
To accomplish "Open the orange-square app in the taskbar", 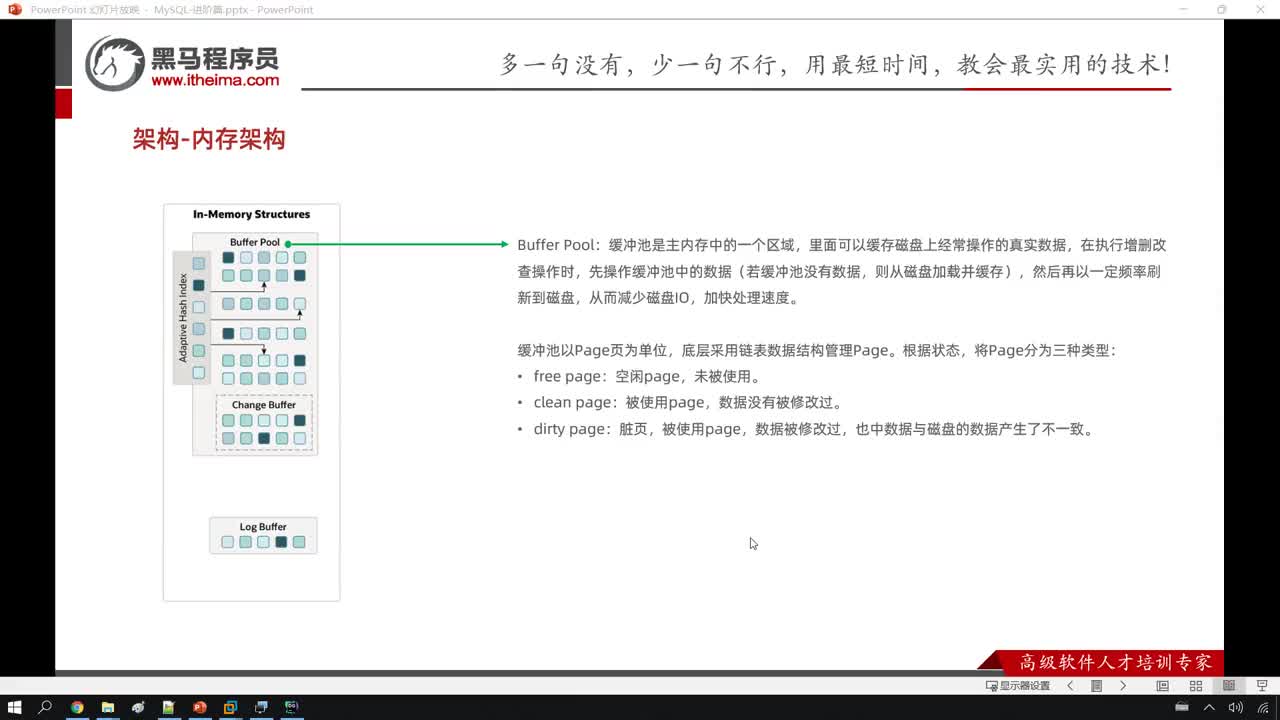I will point(230,707).
